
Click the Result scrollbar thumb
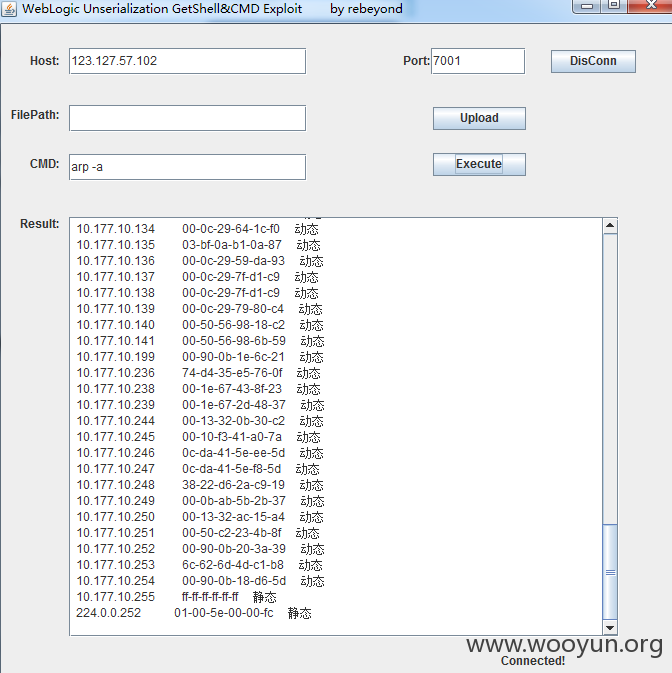(610, 572)
